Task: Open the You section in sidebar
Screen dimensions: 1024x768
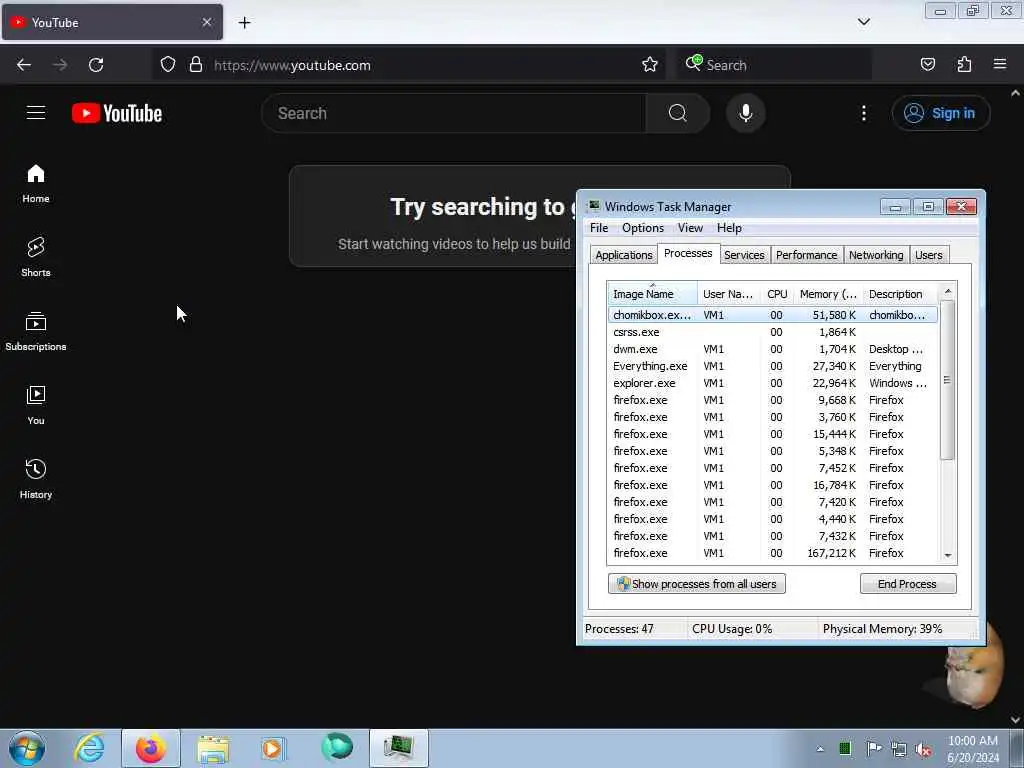Action: coord(36,406)
